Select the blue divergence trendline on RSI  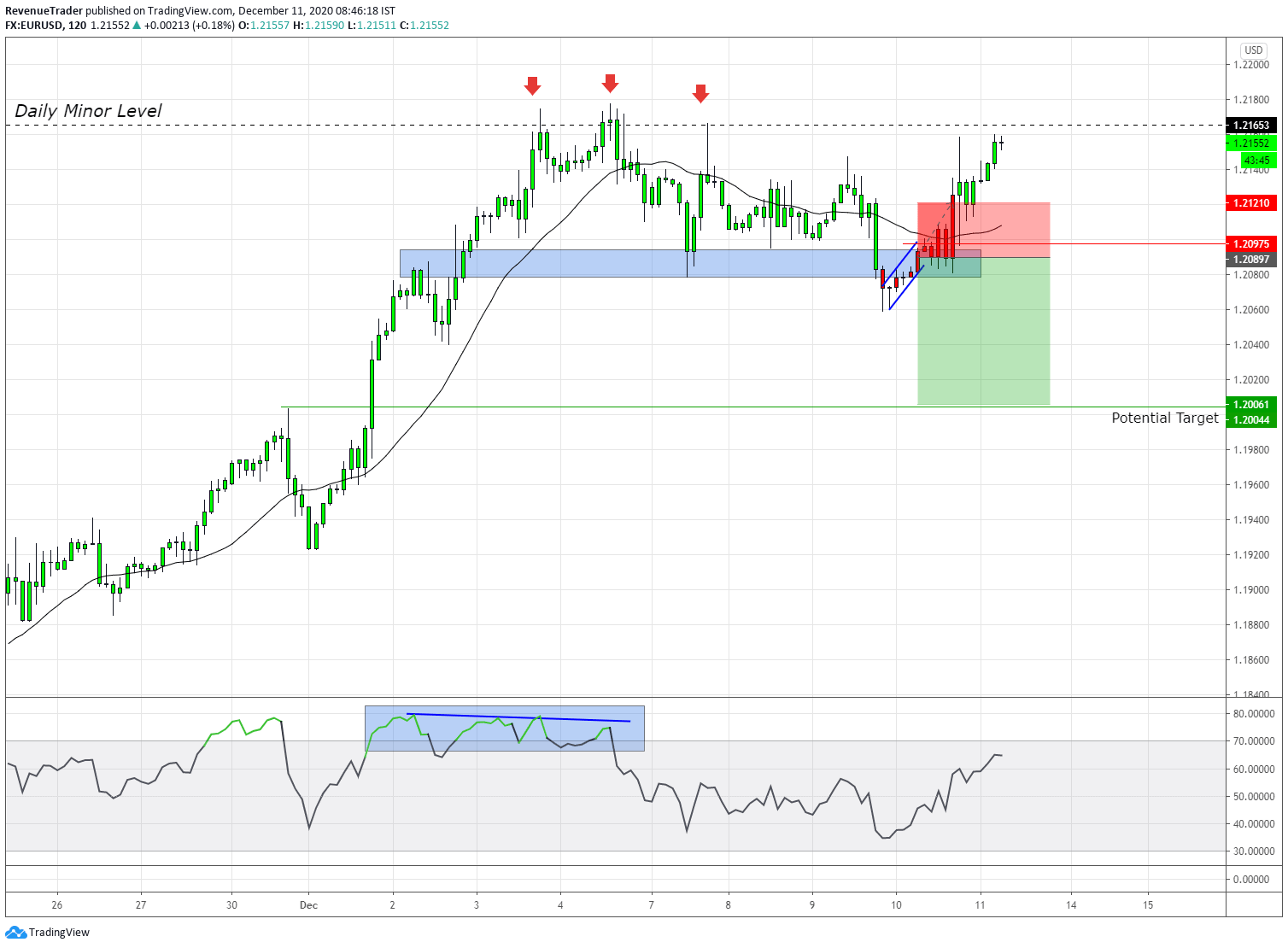tap(518, 717)
